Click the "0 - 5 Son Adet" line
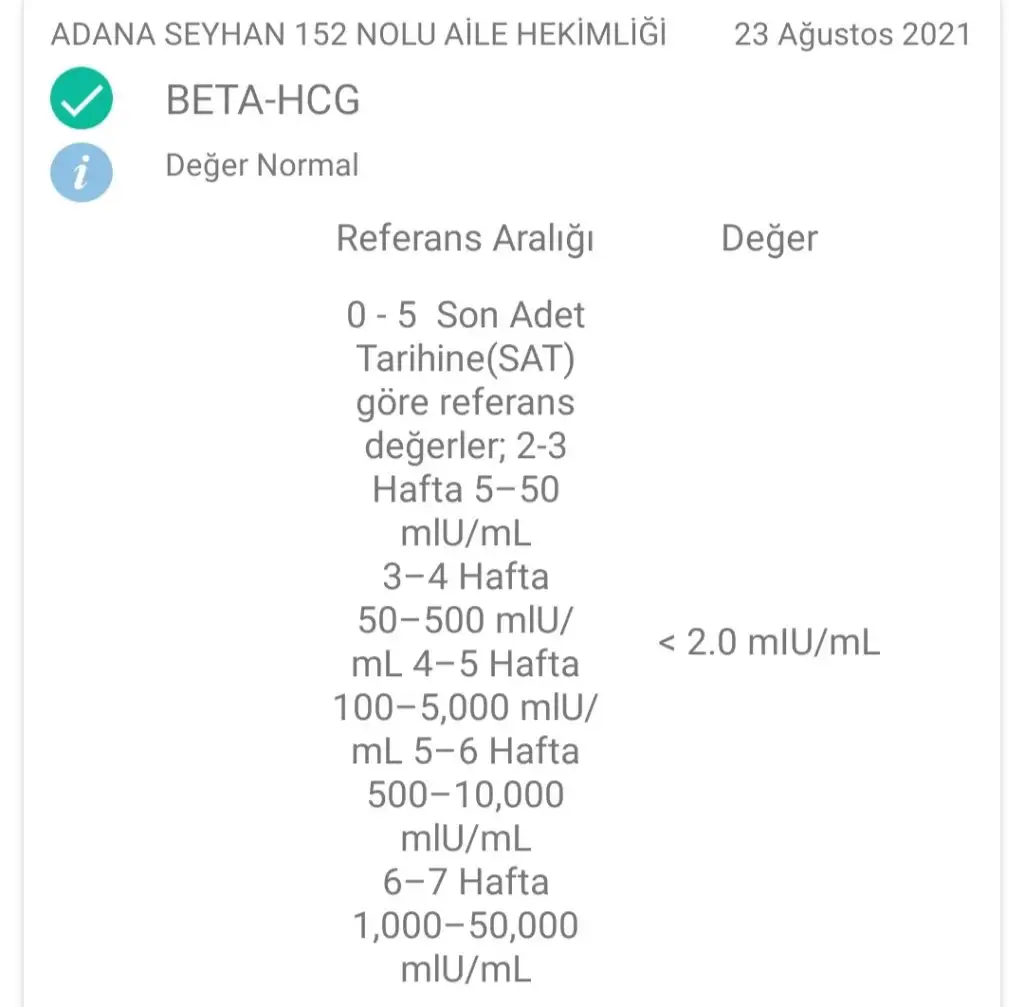 pyautogui.click(x=465, y=316)
